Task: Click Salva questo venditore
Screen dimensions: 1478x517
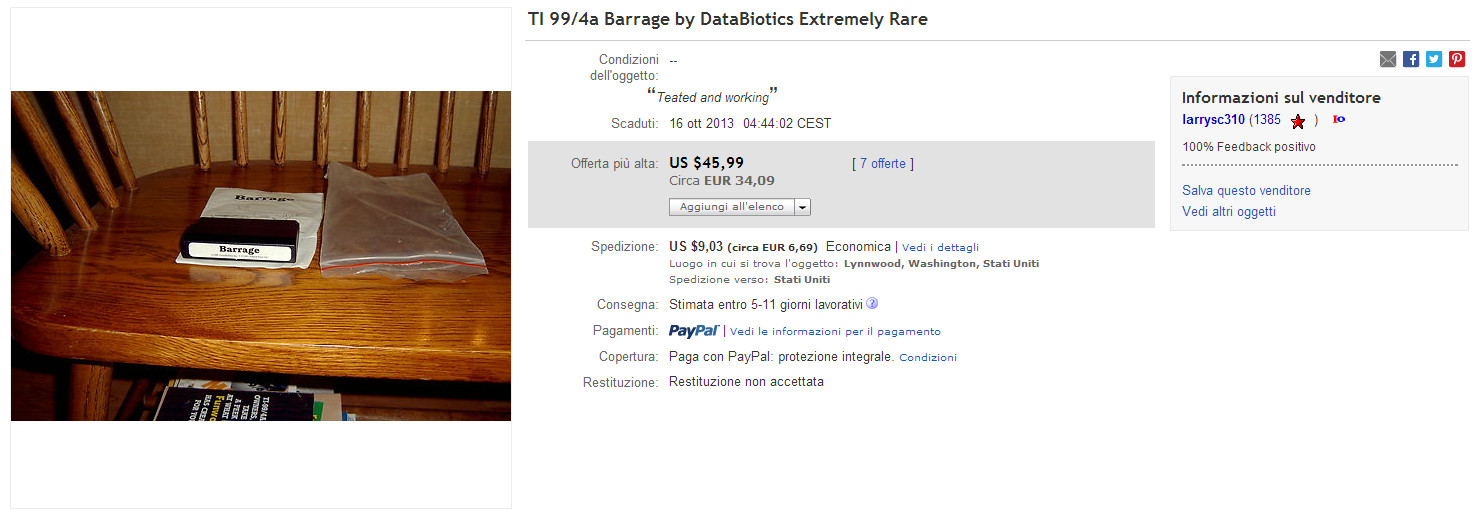Action: point(1246,190)
